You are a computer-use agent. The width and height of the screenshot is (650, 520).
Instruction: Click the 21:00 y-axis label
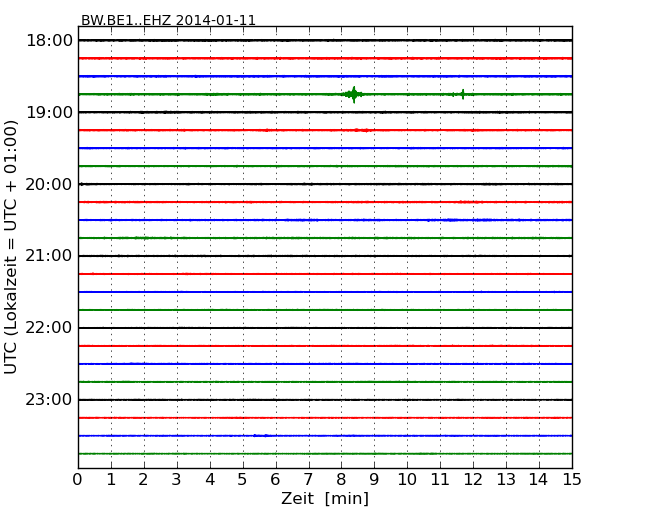(x=49, y=256)
